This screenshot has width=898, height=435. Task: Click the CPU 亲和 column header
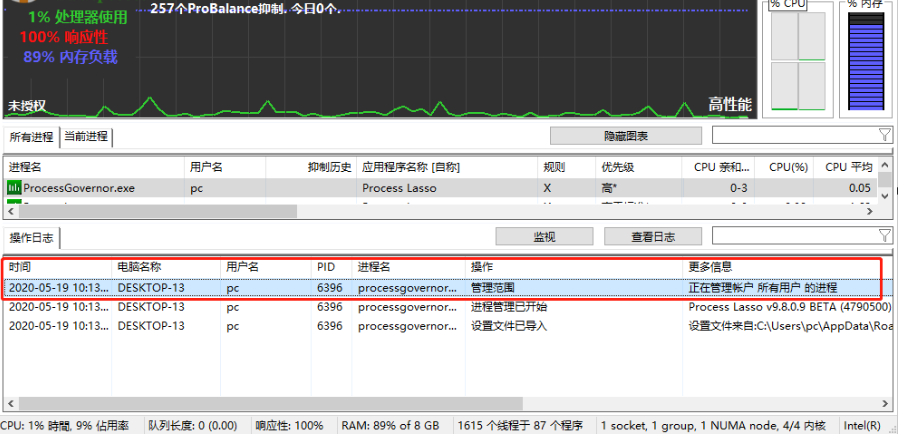[718, 168]
